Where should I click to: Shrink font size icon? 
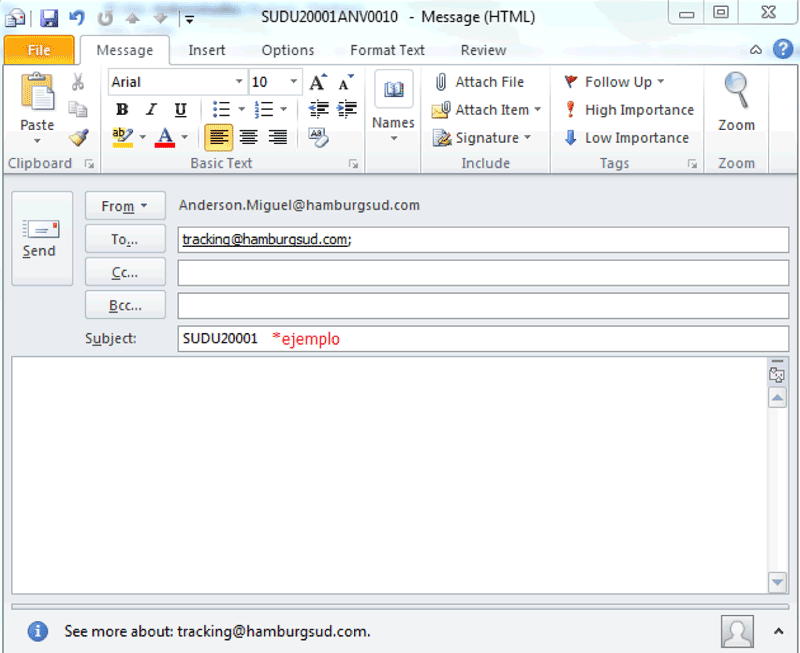coord(346,83)
